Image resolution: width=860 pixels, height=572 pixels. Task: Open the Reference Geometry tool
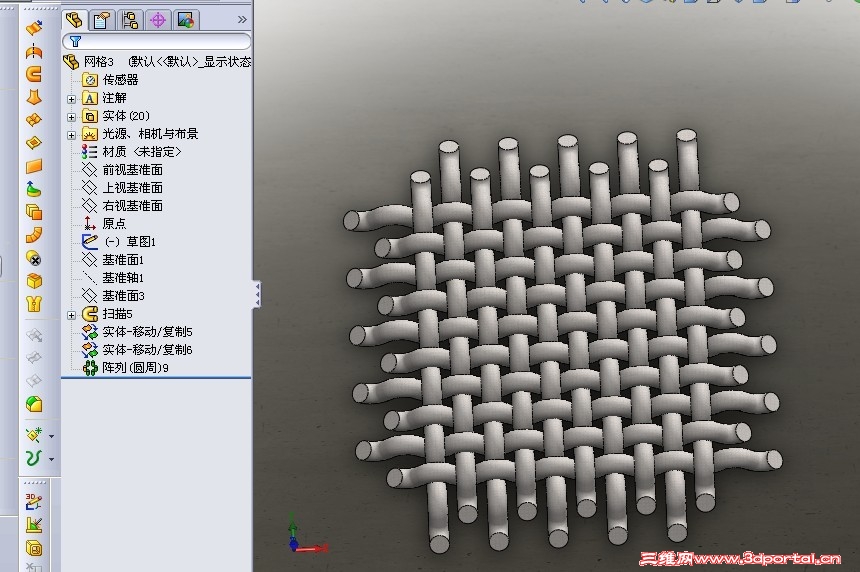(34, 435)
